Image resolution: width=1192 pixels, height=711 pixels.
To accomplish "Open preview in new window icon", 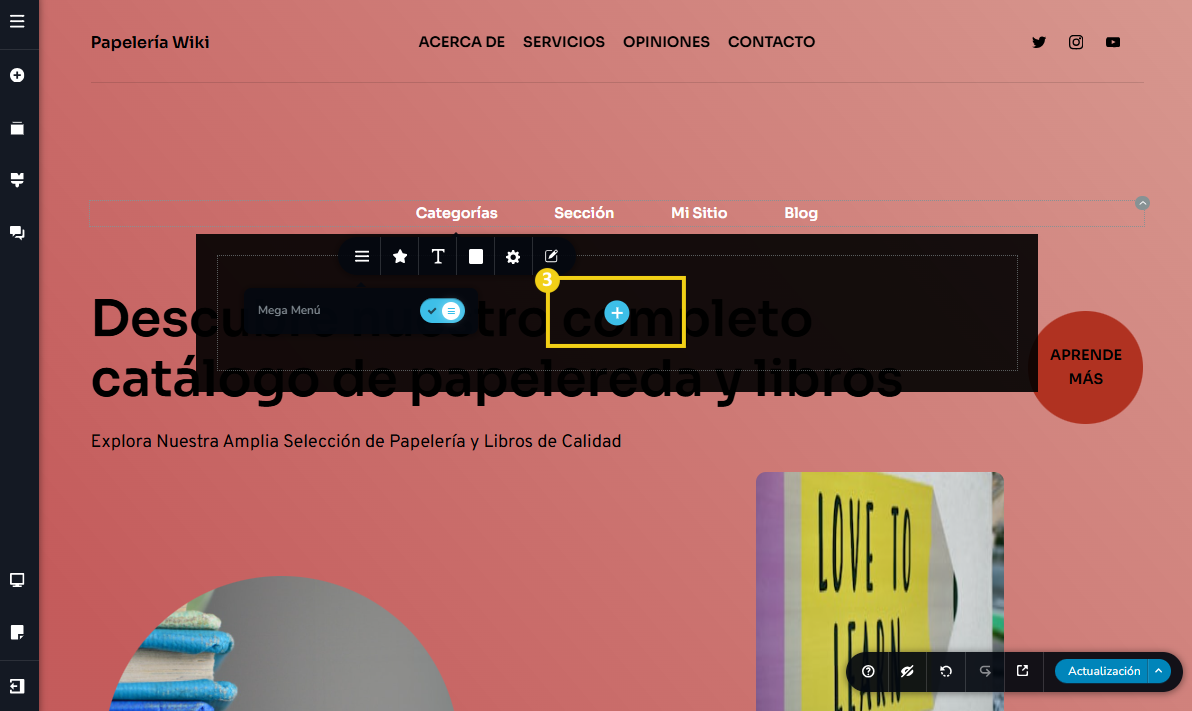I will (1022, 671).
